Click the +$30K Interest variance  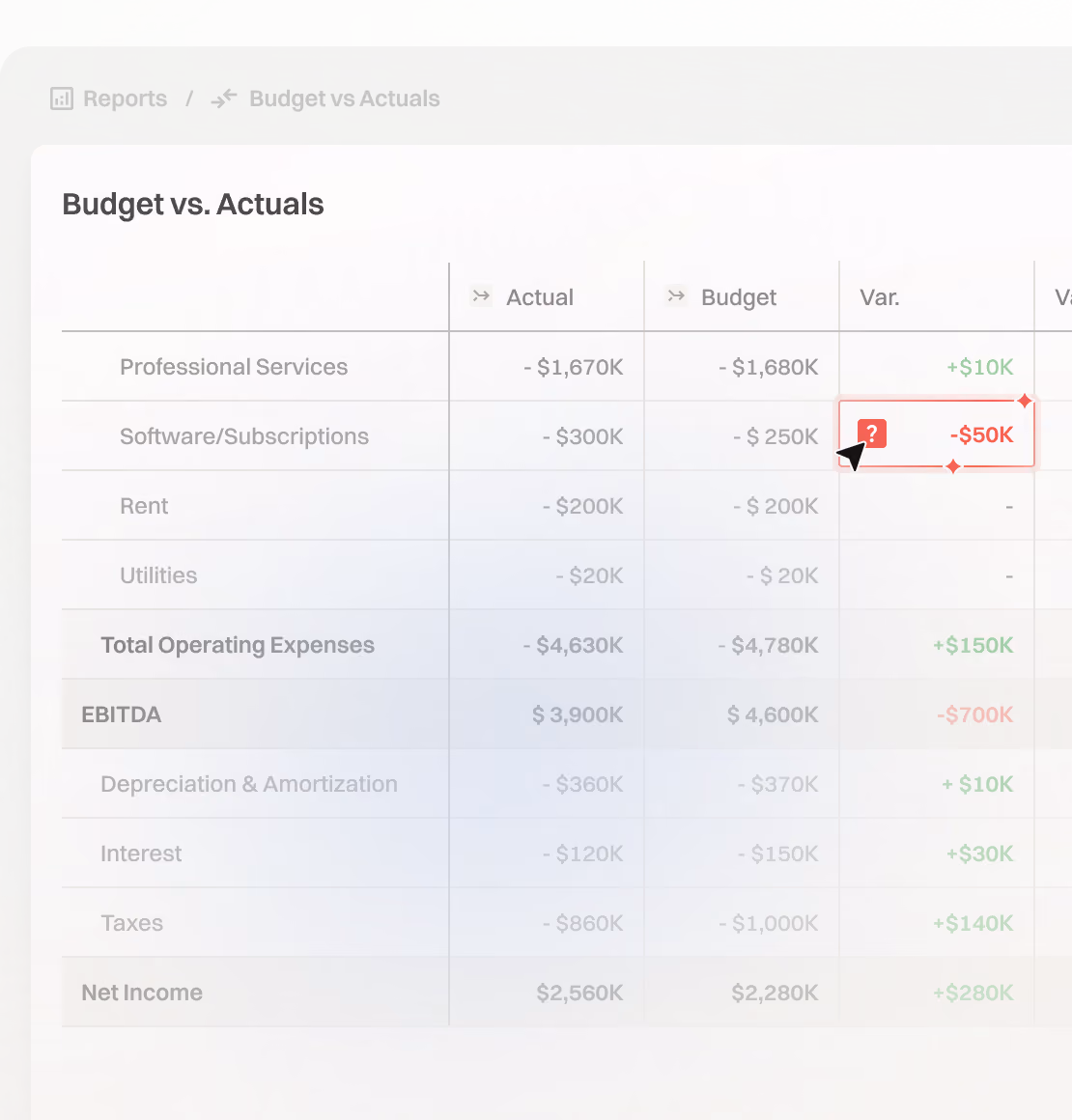[980, 853]
